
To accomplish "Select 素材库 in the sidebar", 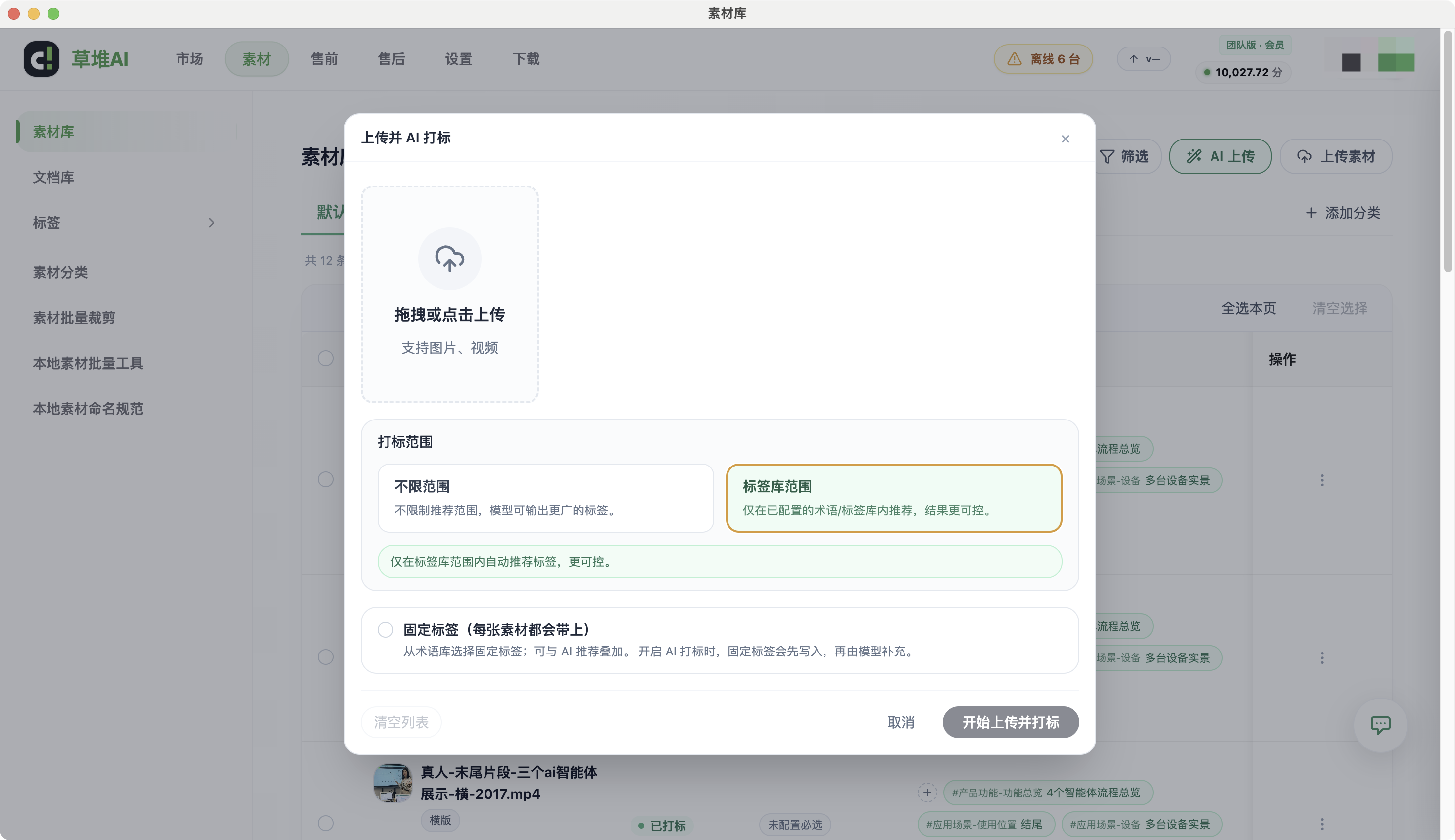I will 126,132.
